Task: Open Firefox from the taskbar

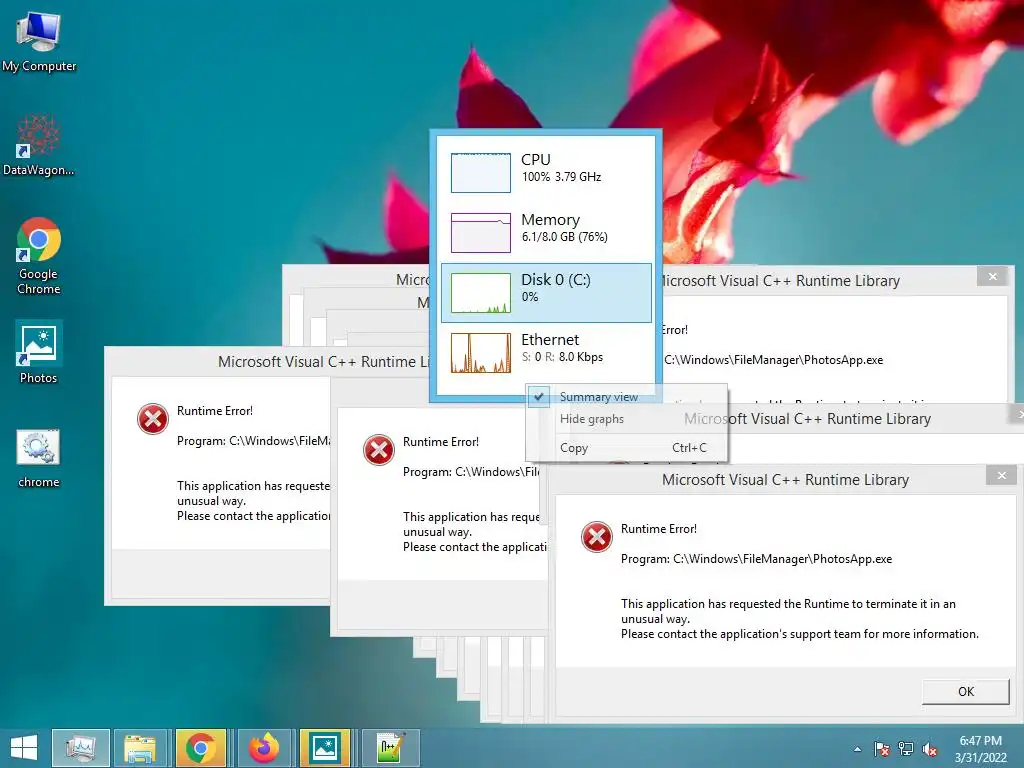Action: coord(263,748)
